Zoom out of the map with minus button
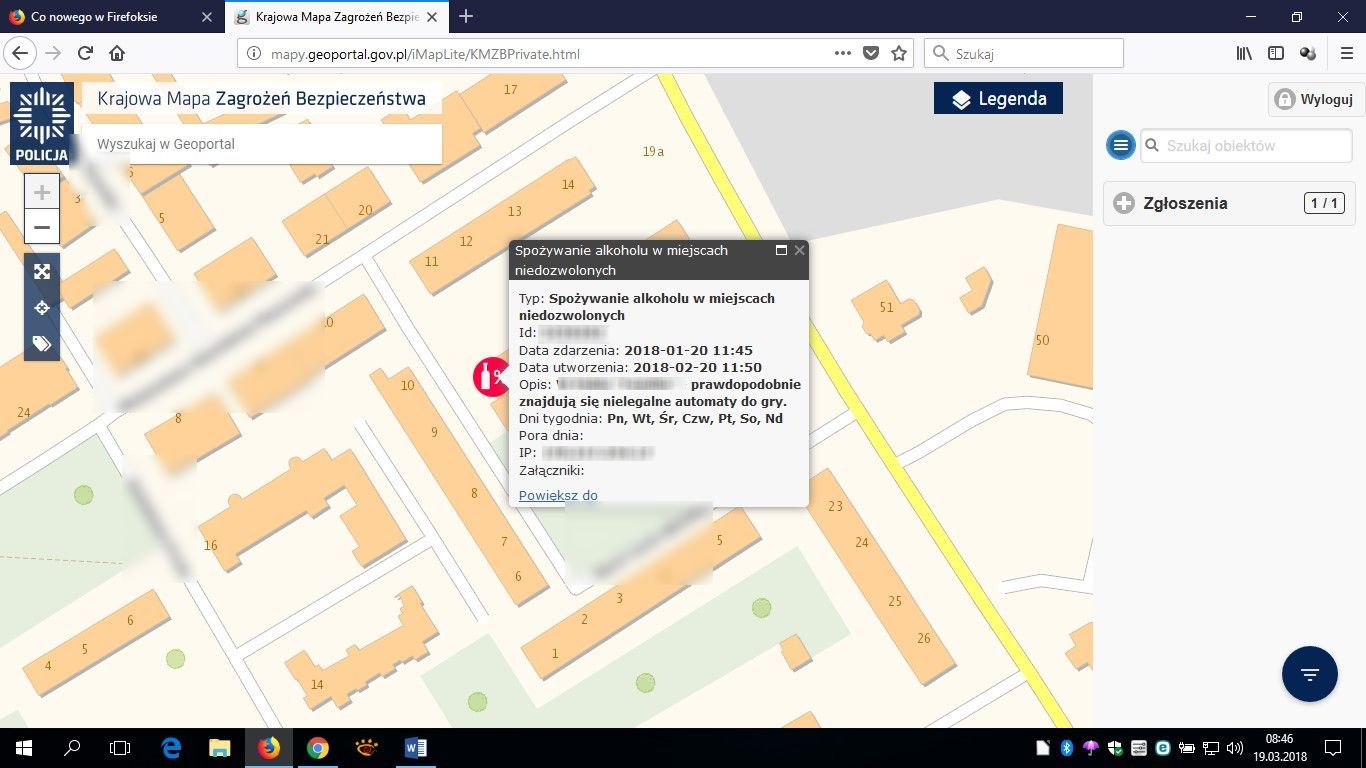Screen dimensions: 1366x768 point(42,227)
